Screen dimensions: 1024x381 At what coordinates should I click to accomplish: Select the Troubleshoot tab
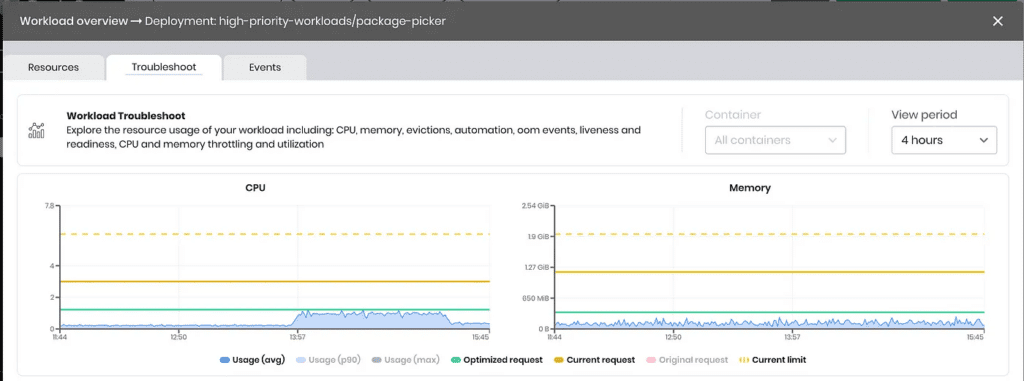click(x=164, y=67)
